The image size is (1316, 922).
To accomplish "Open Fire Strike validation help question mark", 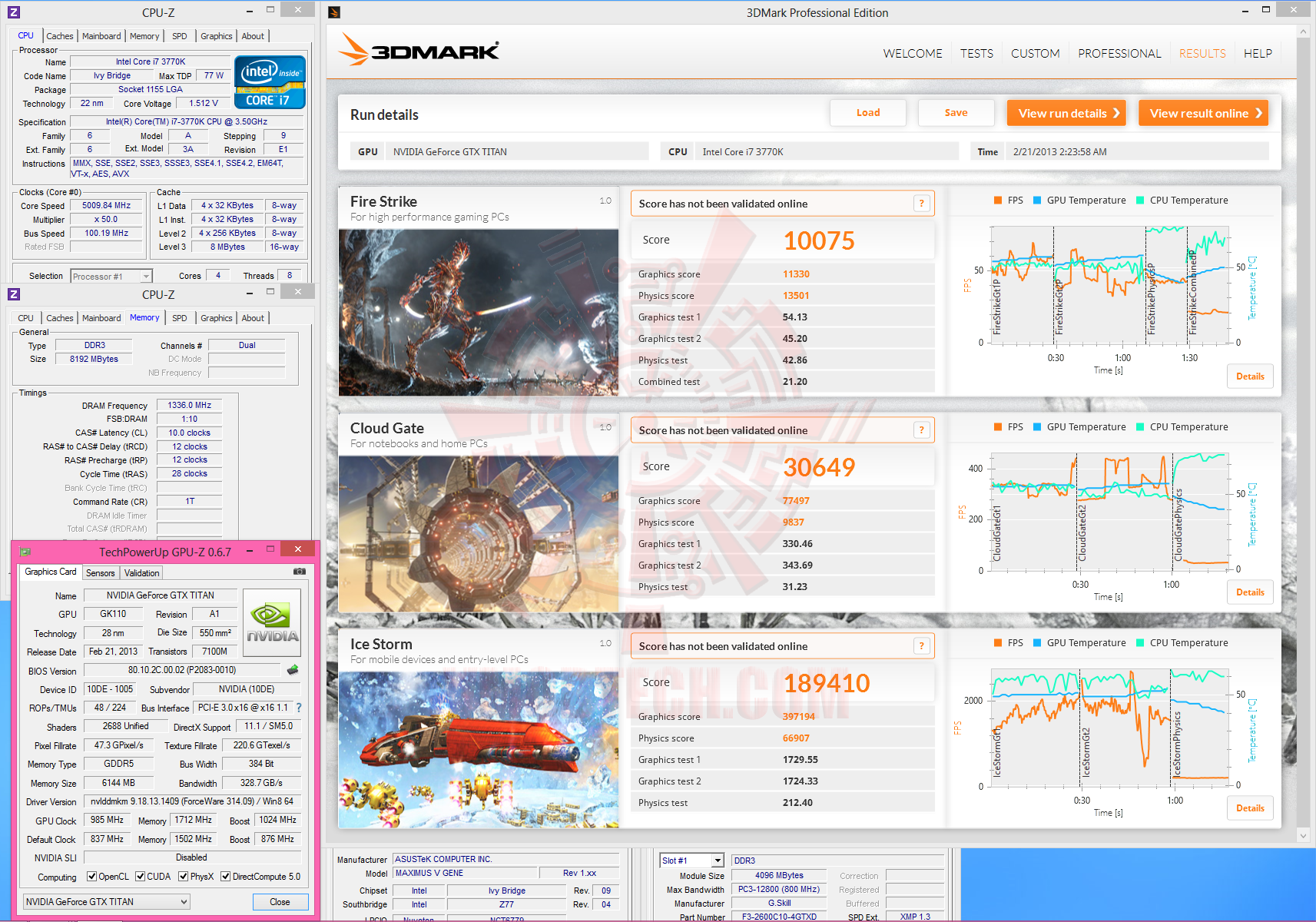I will pyautogui.click(x=922, y=204).
